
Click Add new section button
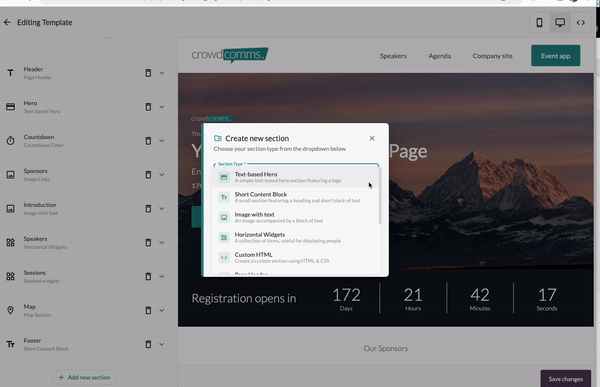tap(85, 377)
